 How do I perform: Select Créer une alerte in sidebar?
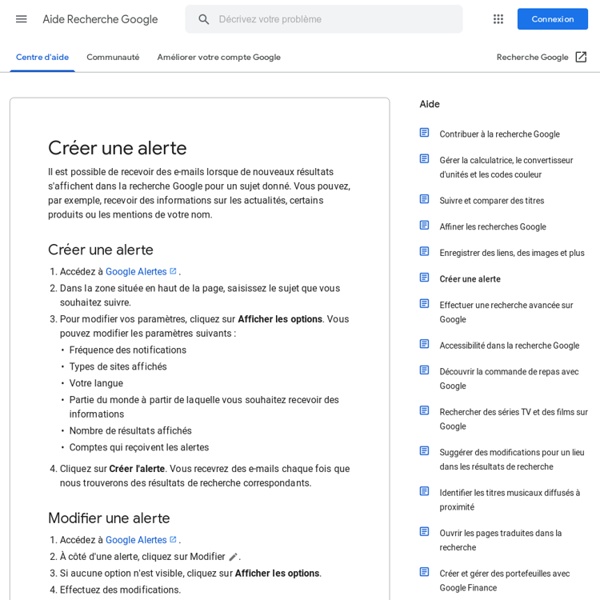pos(470,279)
